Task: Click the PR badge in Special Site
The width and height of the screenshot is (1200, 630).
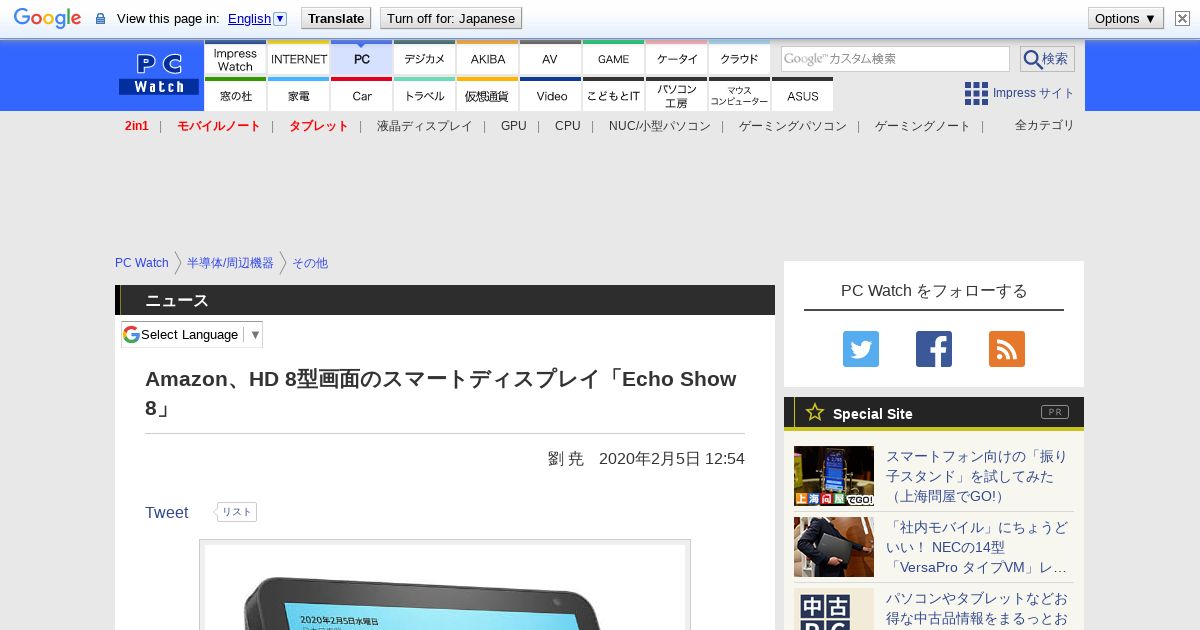Action: coord(1055,412)
